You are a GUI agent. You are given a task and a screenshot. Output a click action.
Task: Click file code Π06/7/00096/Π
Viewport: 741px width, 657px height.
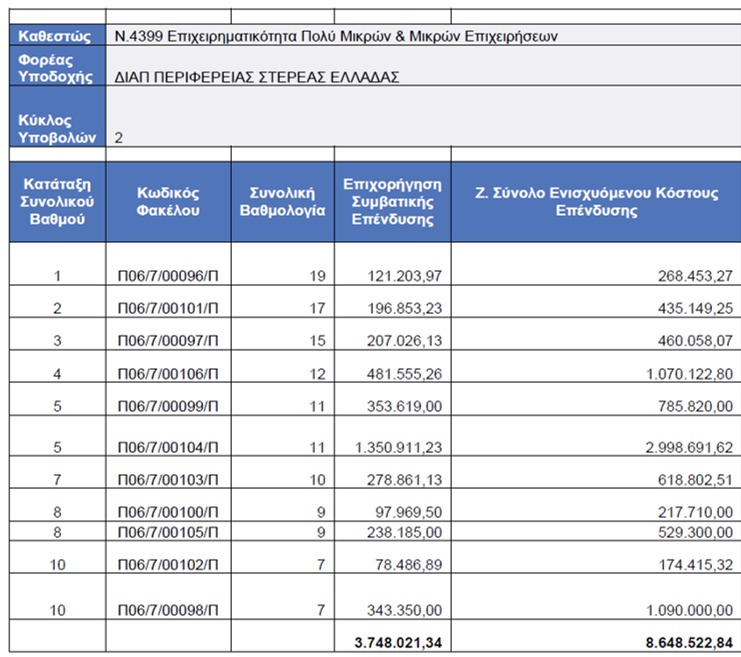(168, 276)
